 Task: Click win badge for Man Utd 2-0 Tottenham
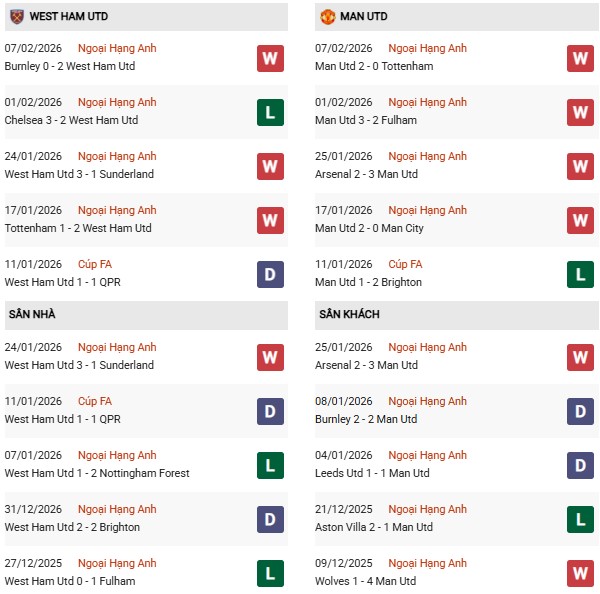[x=581, y=58]
